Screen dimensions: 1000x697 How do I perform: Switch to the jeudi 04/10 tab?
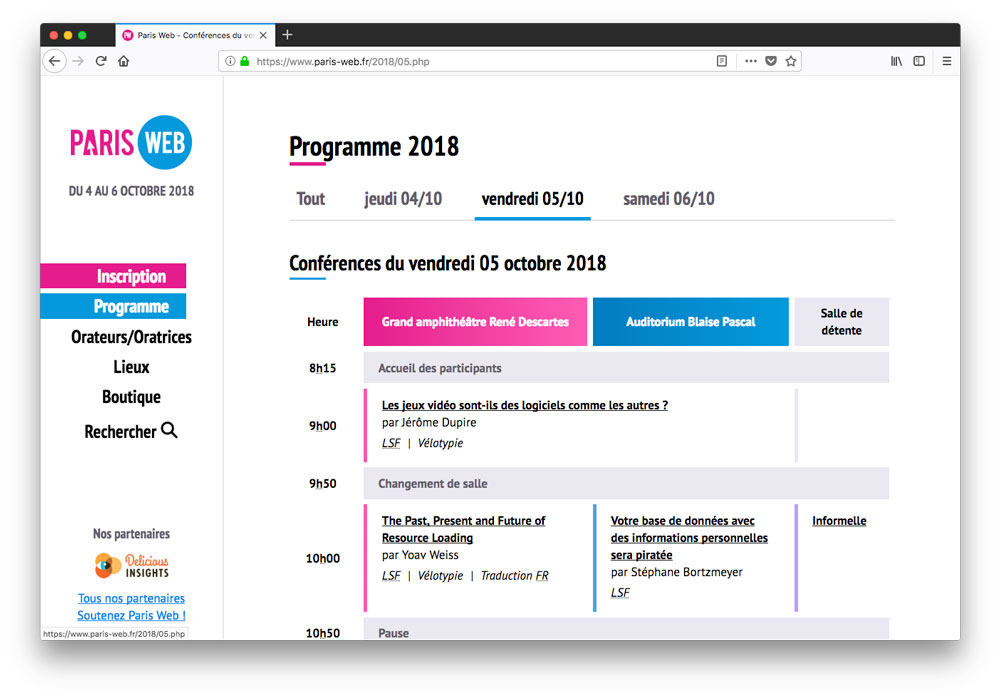click(403, 199)
